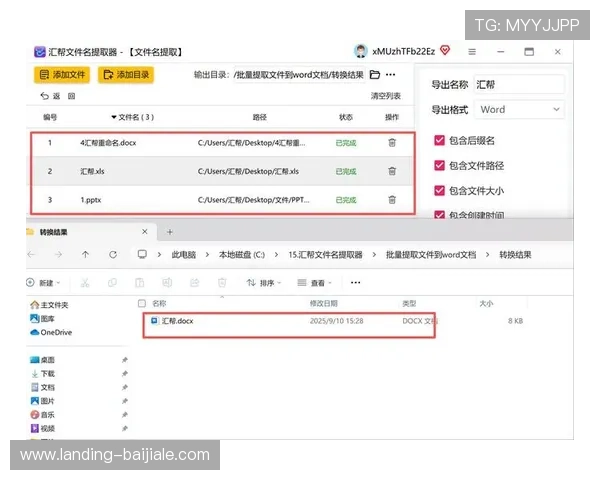The height and width of the screenshot is (480, 600).
Task: Expand chevron after 本地磁盘 (C:) breadcrumb
Action: click(x=276, y=255)
